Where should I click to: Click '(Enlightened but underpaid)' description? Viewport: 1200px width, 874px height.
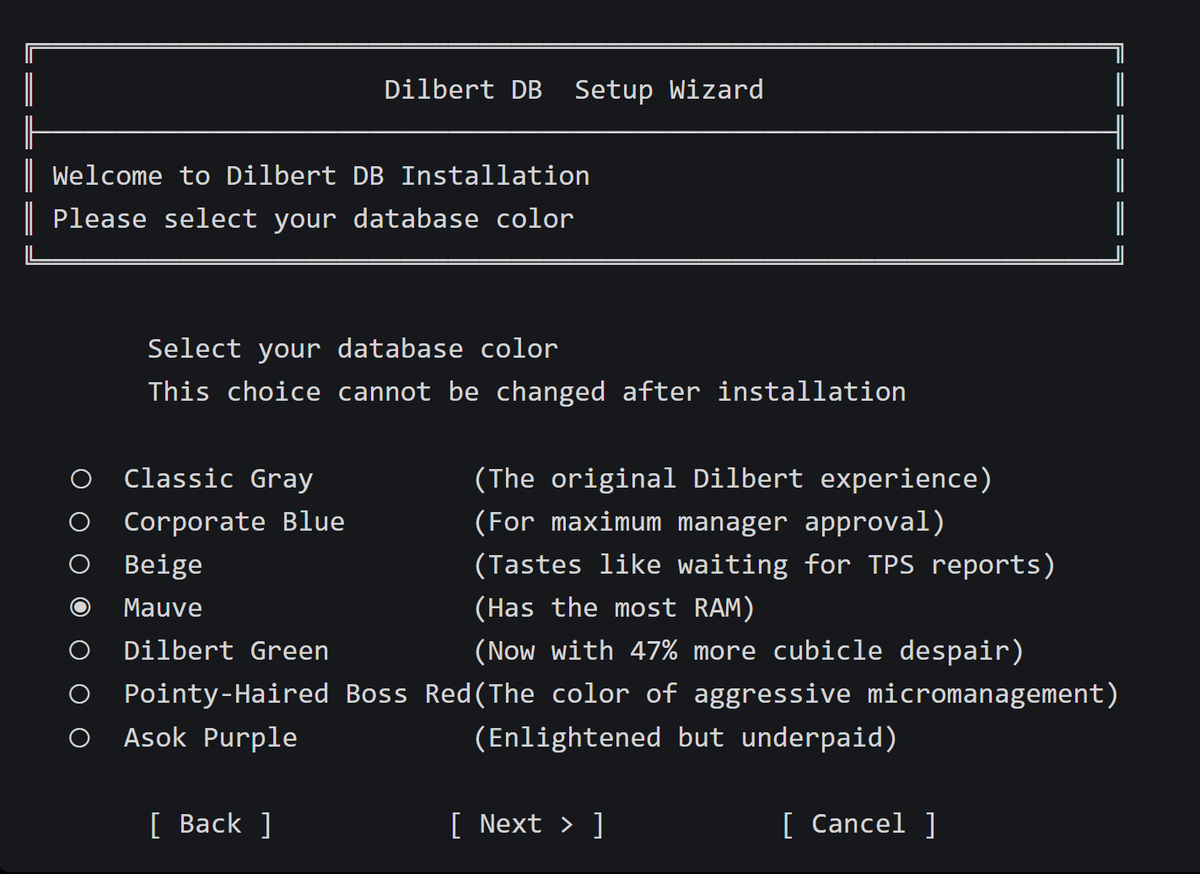click(685, 738)
